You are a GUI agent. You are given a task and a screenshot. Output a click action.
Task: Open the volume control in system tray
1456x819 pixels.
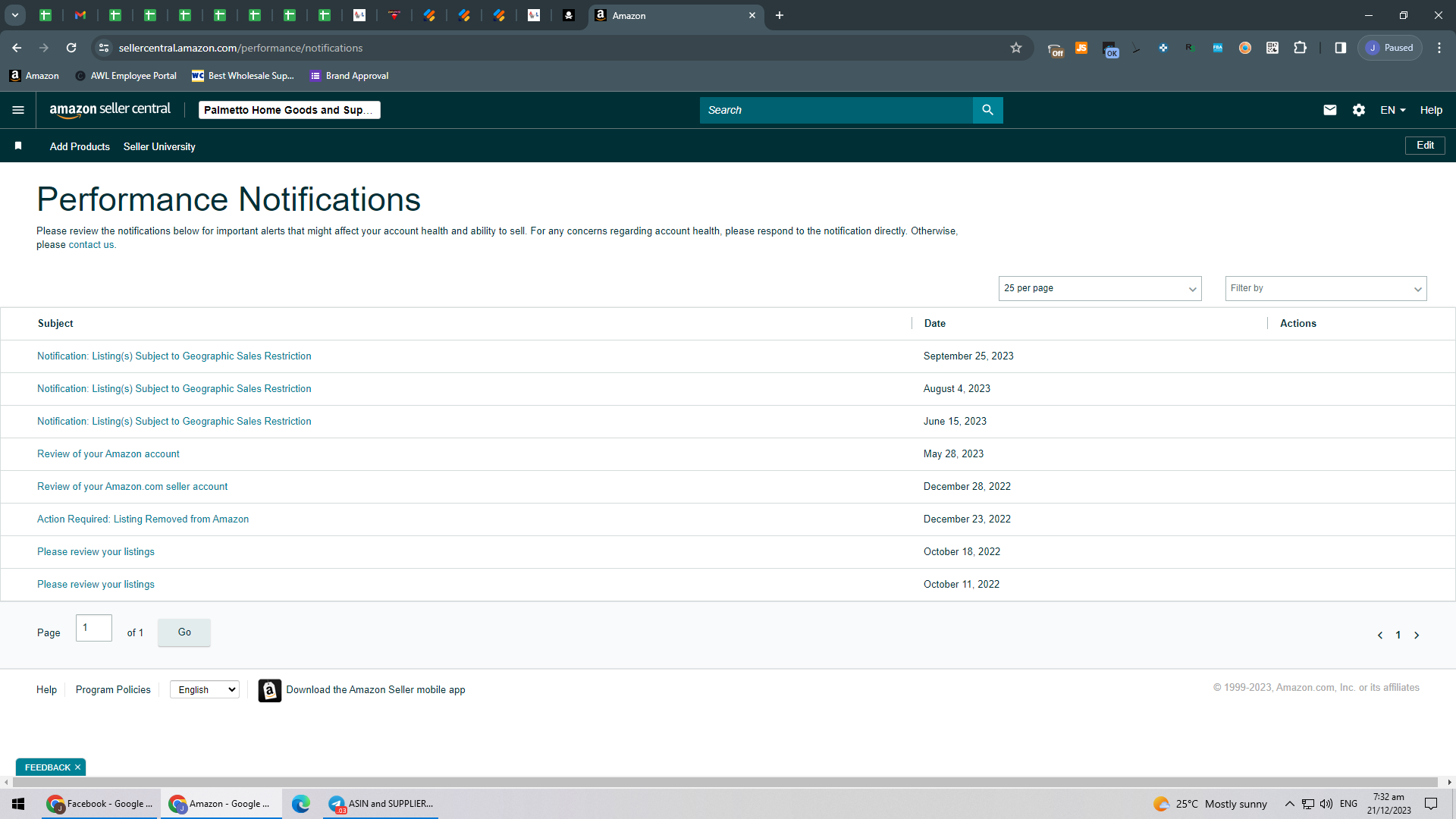click(x=1326, y=804)
